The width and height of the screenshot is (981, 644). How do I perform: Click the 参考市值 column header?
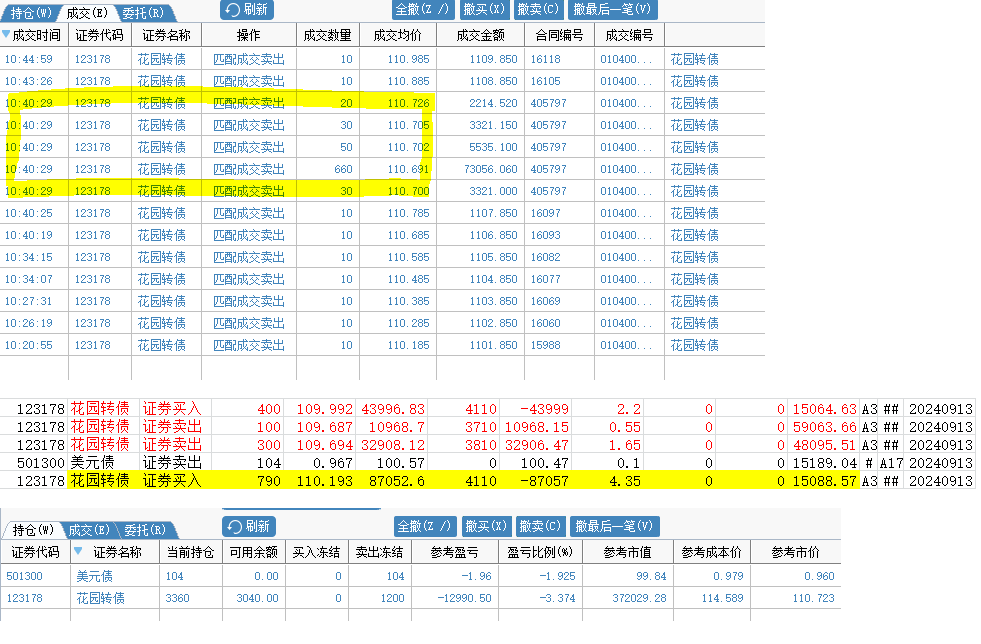[628, 552]
